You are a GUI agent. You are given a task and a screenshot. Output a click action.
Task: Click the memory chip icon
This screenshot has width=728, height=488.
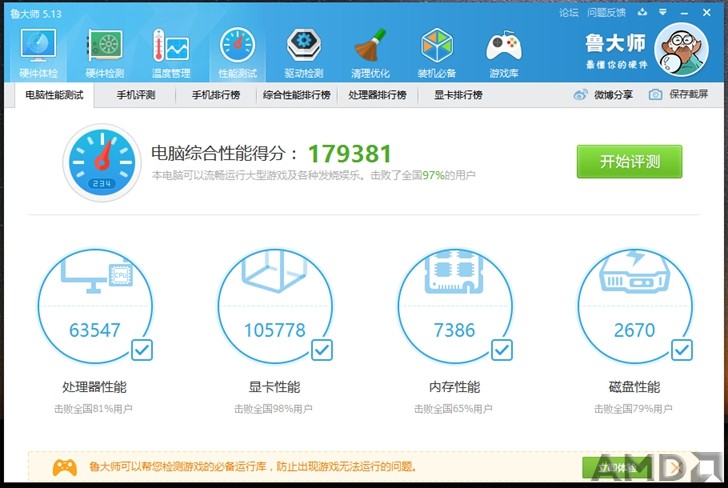click(454, 272)
